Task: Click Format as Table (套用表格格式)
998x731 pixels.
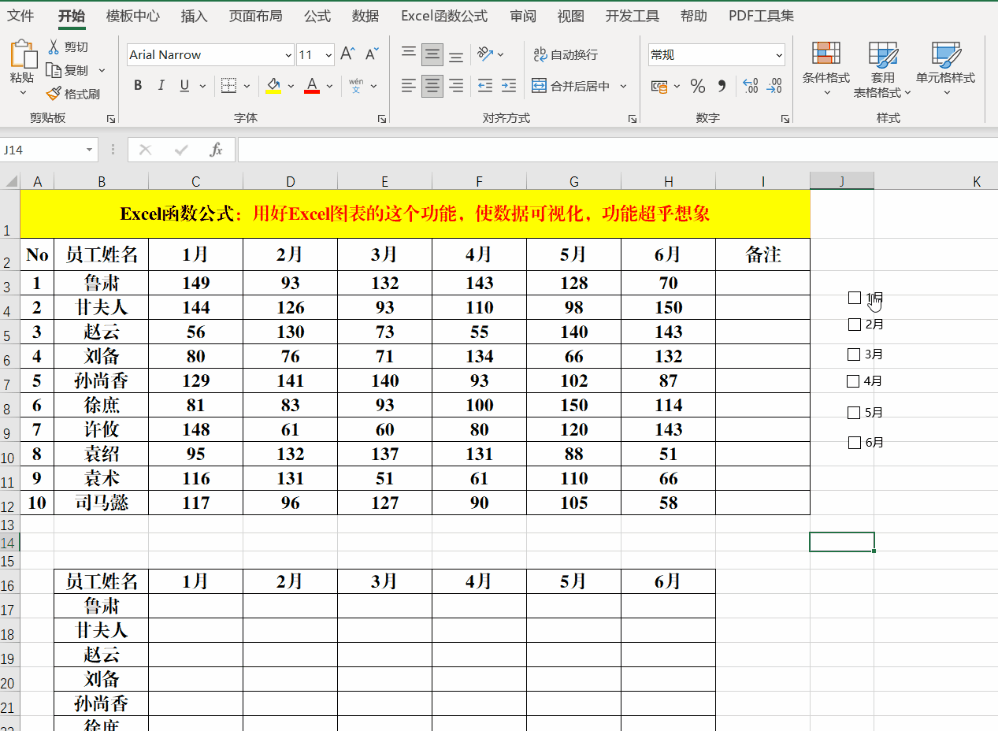Action: pyautogui.click(x=883, y=69)
